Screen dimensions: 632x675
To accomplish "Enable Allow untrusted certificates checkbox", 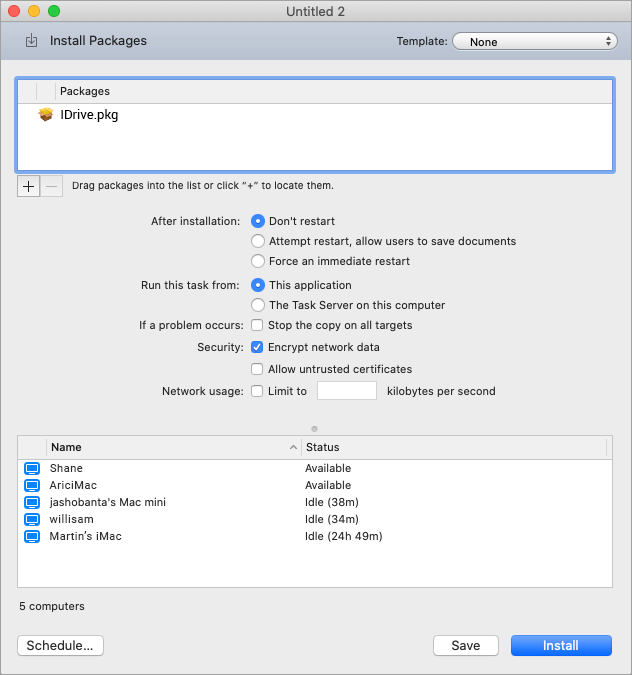I will point(258,369).
